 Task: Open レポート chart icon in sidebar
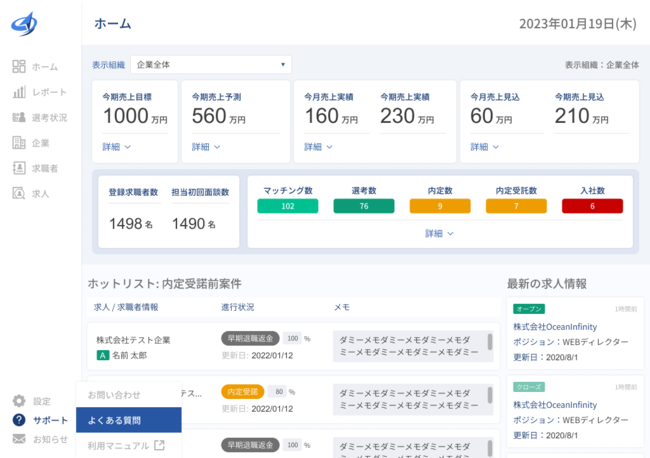(x=19, y=92)
